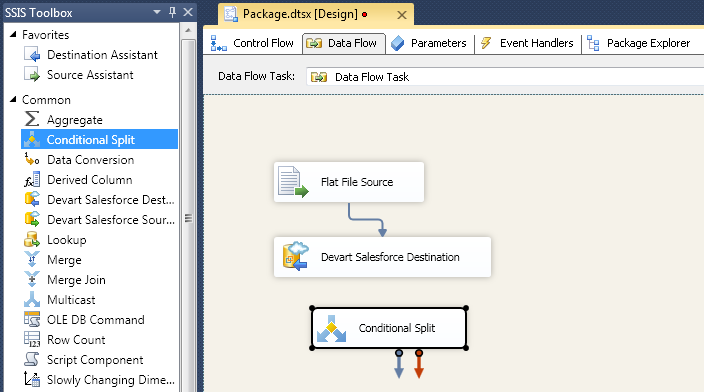Click the Lookup icon in toolbox
The height and width of the screenshot is (392, 704).
coord(32,239)
